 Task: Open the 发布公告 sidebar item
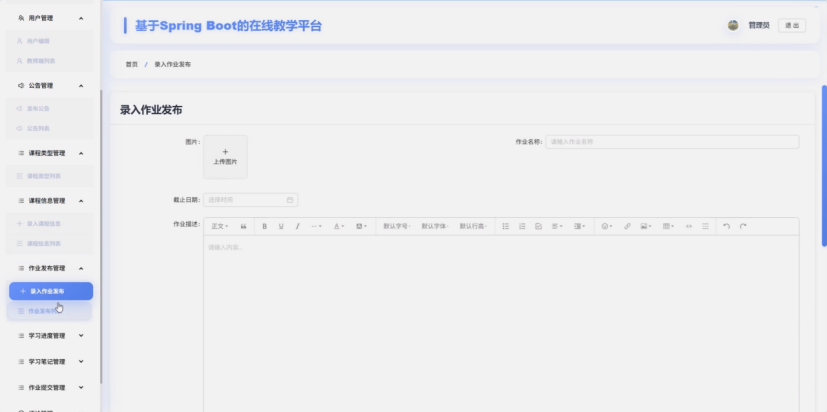pyautogui.click(x=50, y=108)
